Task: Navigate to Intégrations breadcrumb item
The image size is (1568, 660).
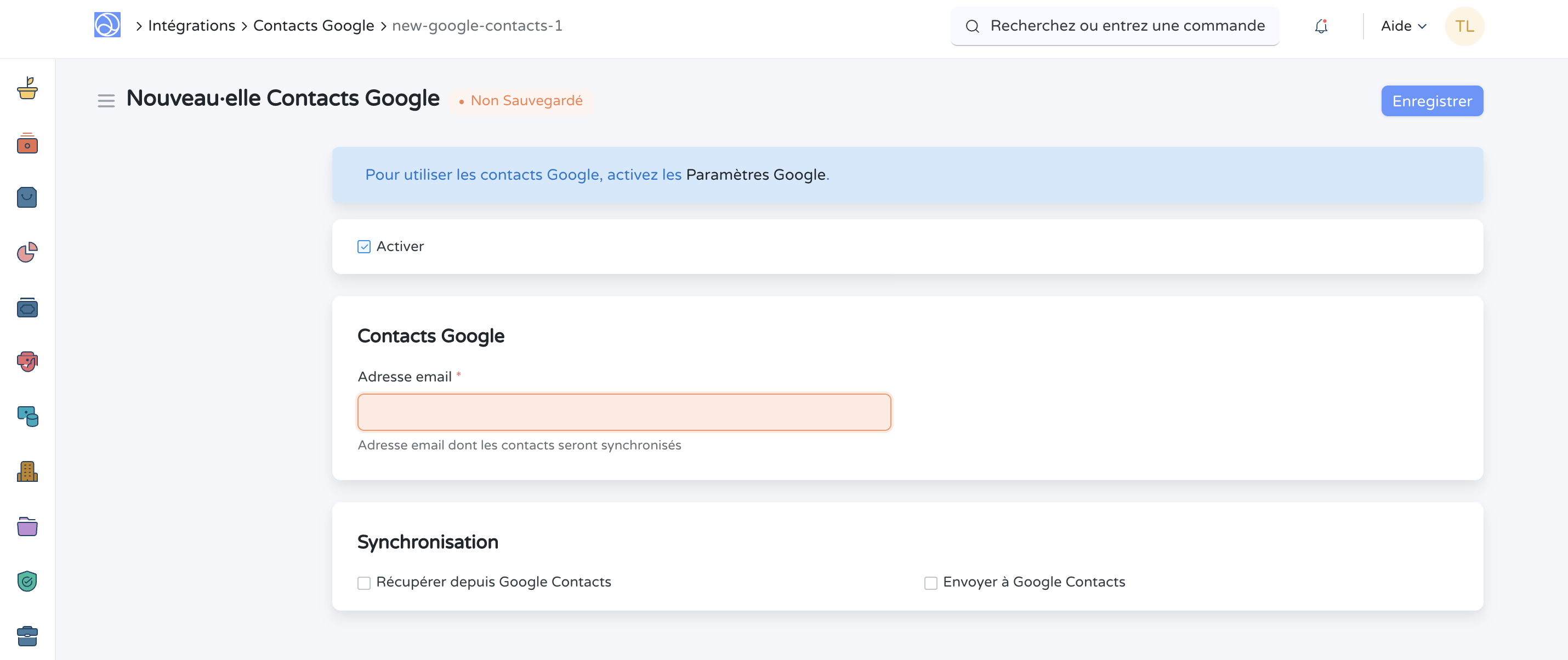Action: 191,26
